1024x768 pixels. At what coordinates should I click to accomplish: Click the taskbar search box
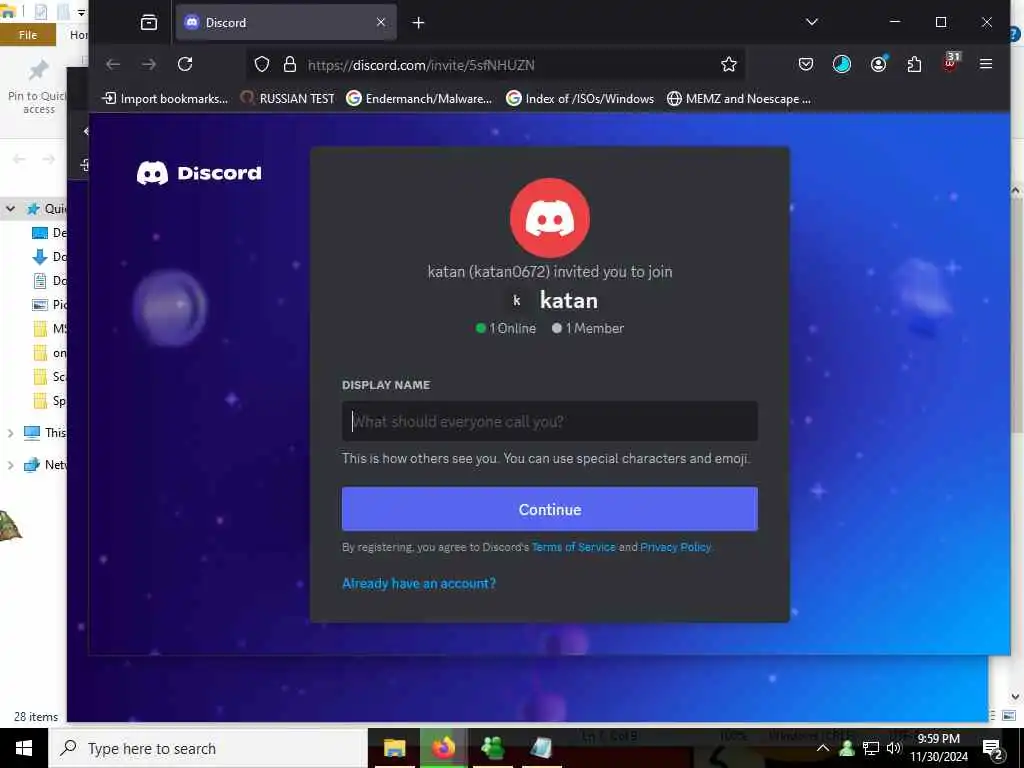208,748
